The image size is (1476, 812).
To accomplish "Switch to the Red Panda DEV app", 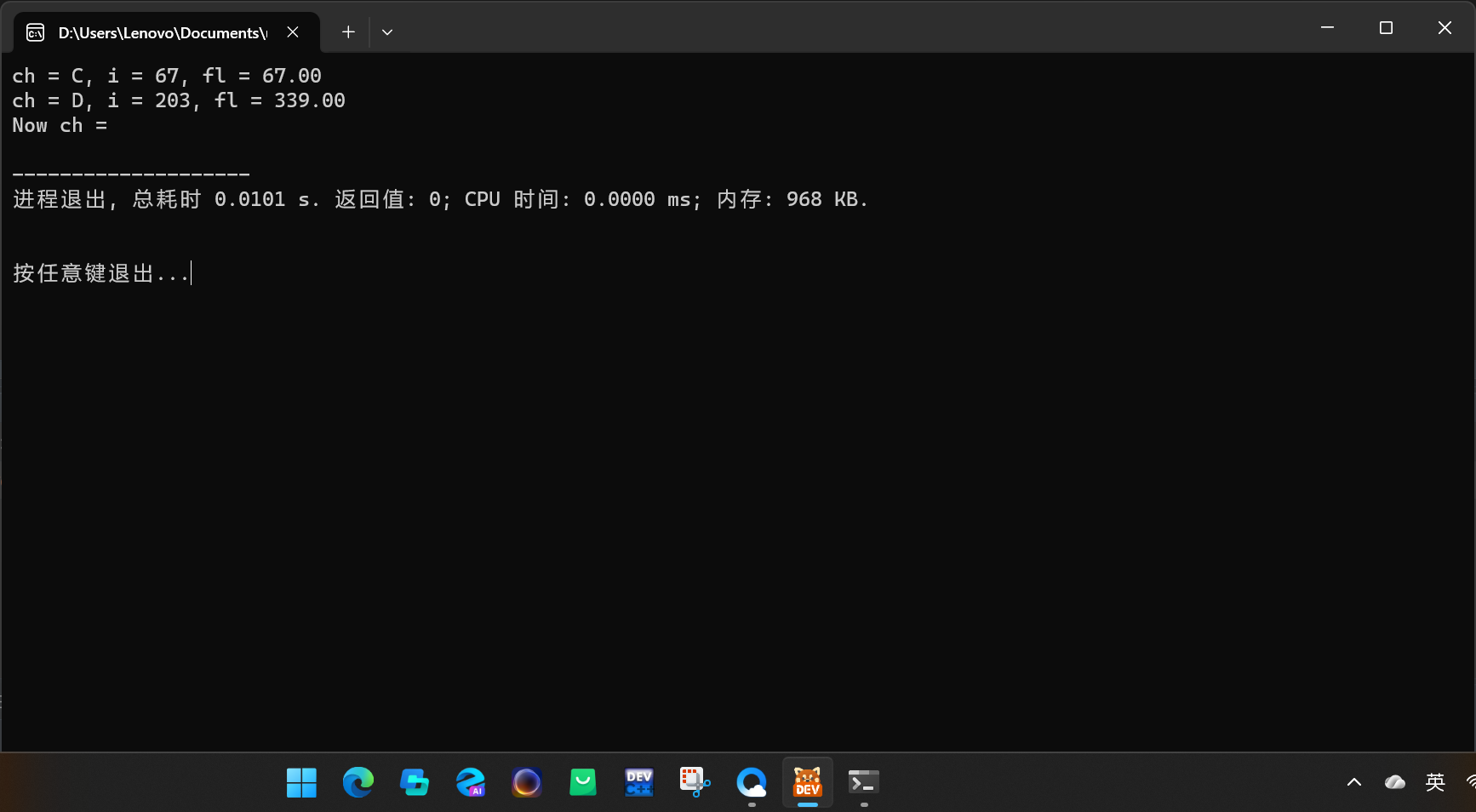I will coord(807,782).
